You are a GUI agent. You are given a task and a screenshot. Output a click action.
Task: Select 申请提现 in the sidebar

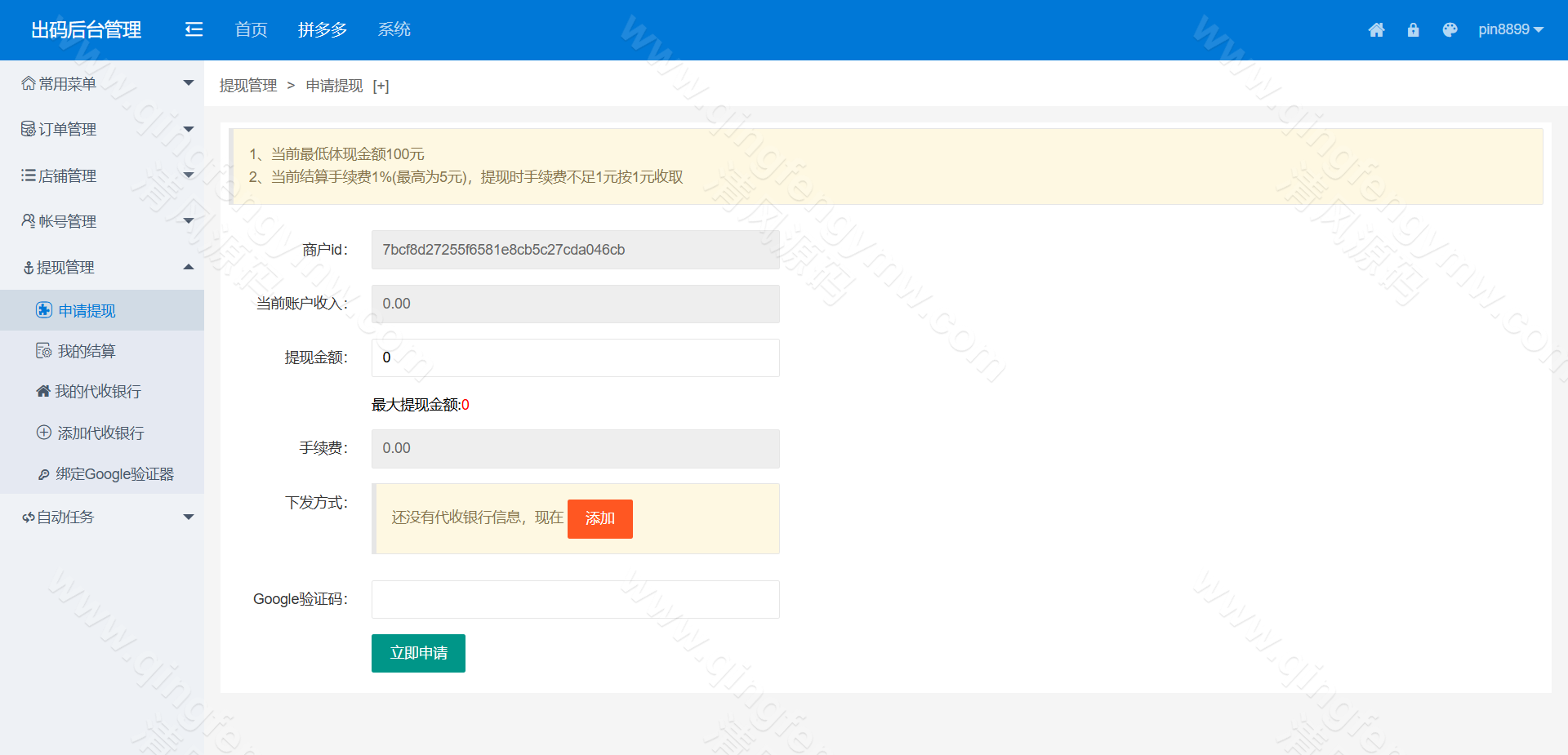(86, 310)
